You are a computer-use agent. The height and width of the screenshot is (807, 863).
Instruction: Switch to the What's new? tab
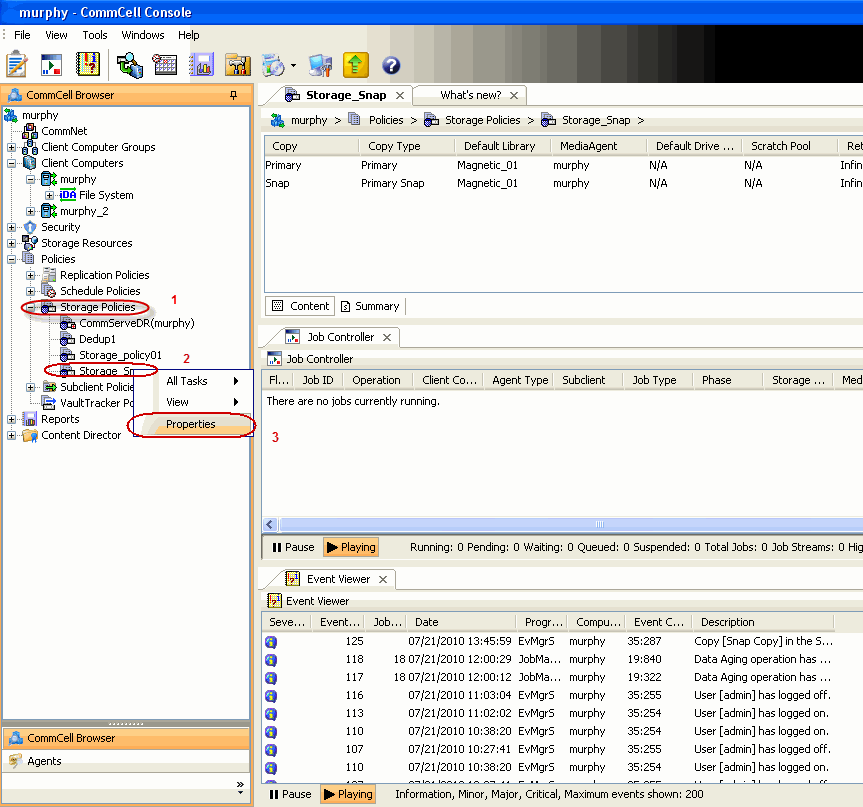click(x=471, y=95)
